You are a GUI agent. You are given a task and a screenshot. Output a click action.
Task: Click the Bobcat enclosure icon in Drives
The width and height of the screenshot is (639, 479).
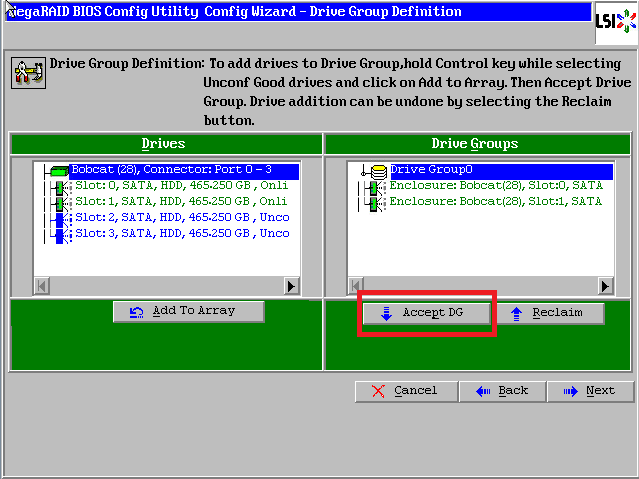58,171
